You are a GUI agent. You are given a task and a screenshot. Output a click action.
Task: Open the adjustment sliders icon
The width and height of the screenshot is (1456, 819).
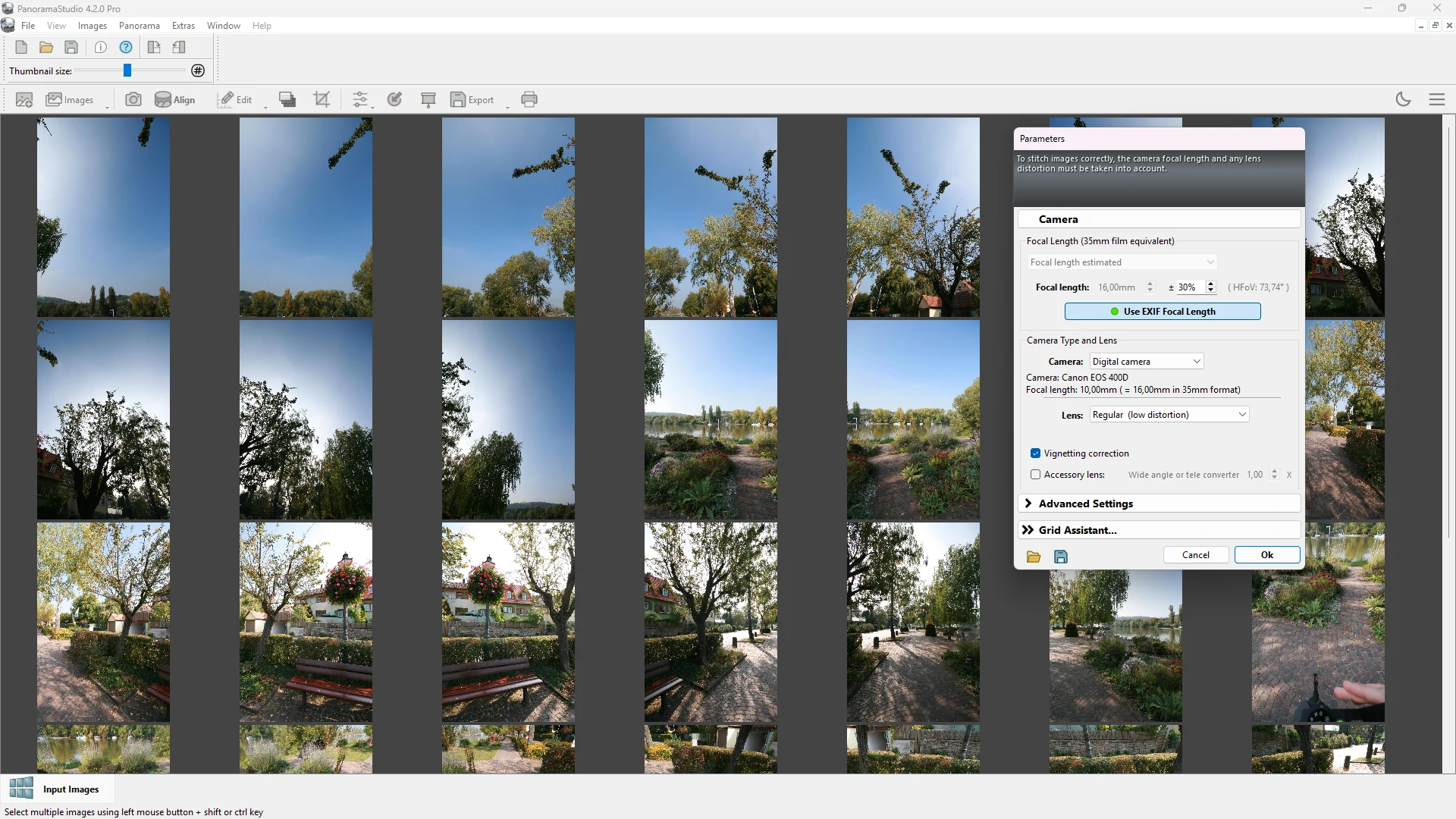point(360,99)
